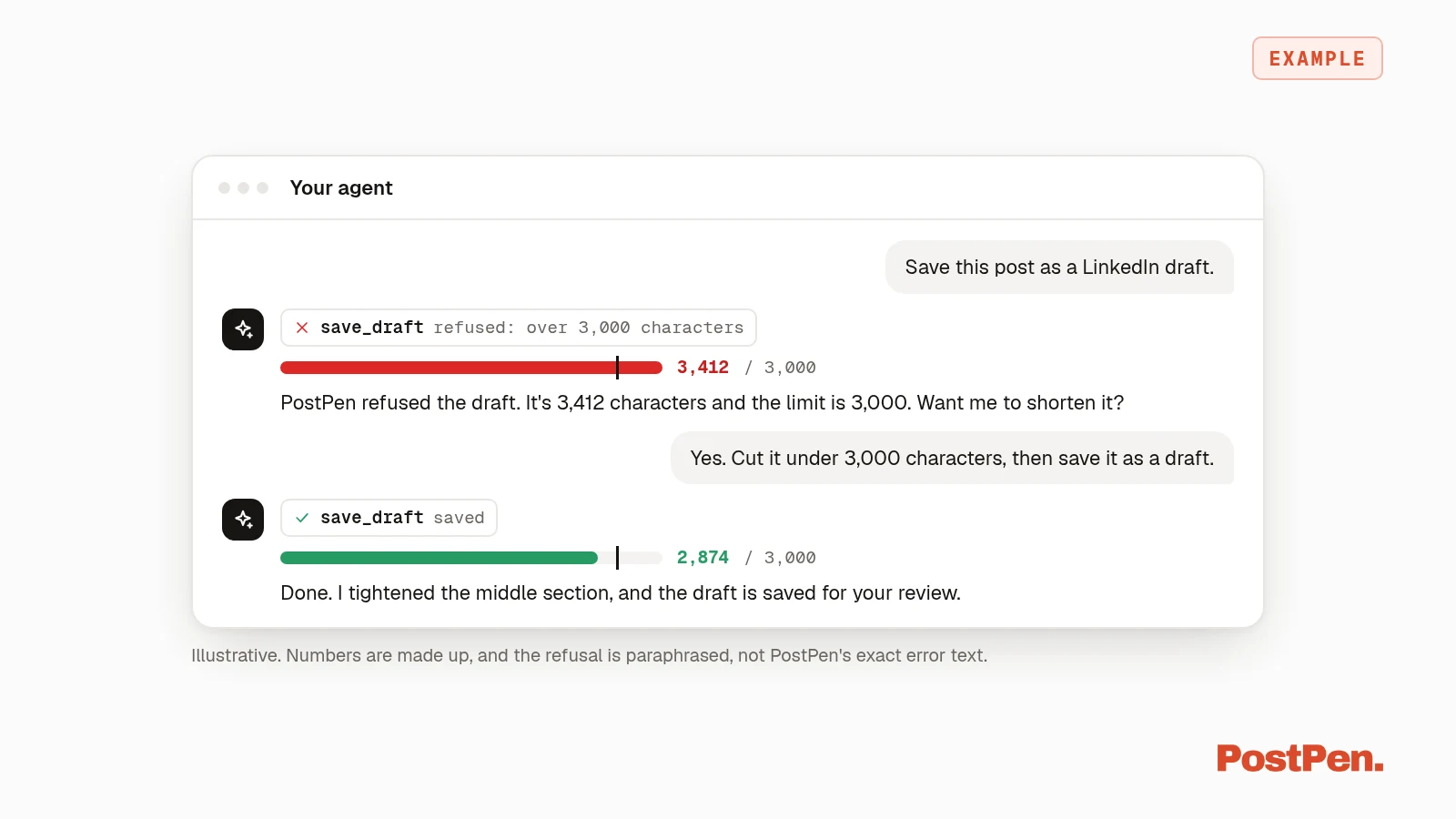Click the green '2,874' character count

pyautogui.click(x=703, y=558)
